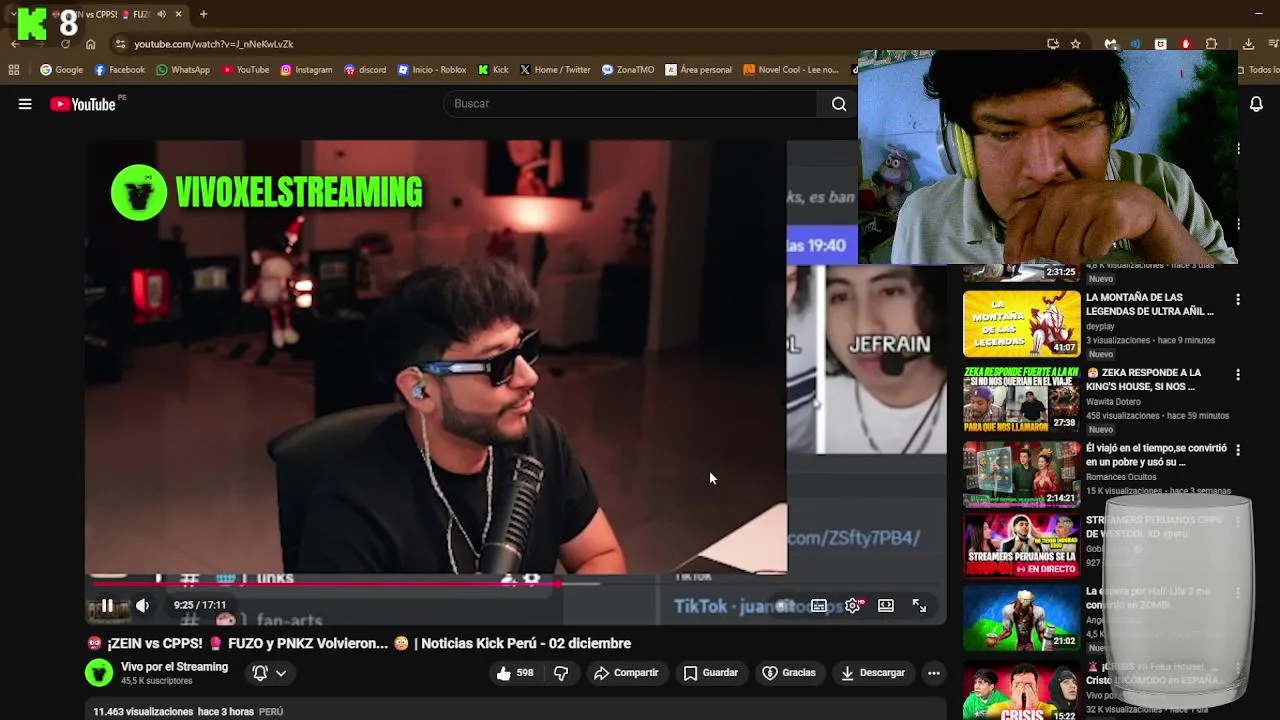Open the Área personal bookmark

tap(699, 70)
